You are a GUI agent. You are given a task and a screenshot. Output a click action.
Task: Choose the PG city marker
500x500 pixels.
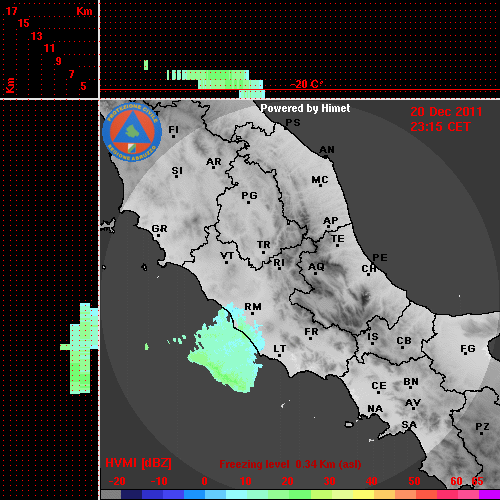coord(248,202)
